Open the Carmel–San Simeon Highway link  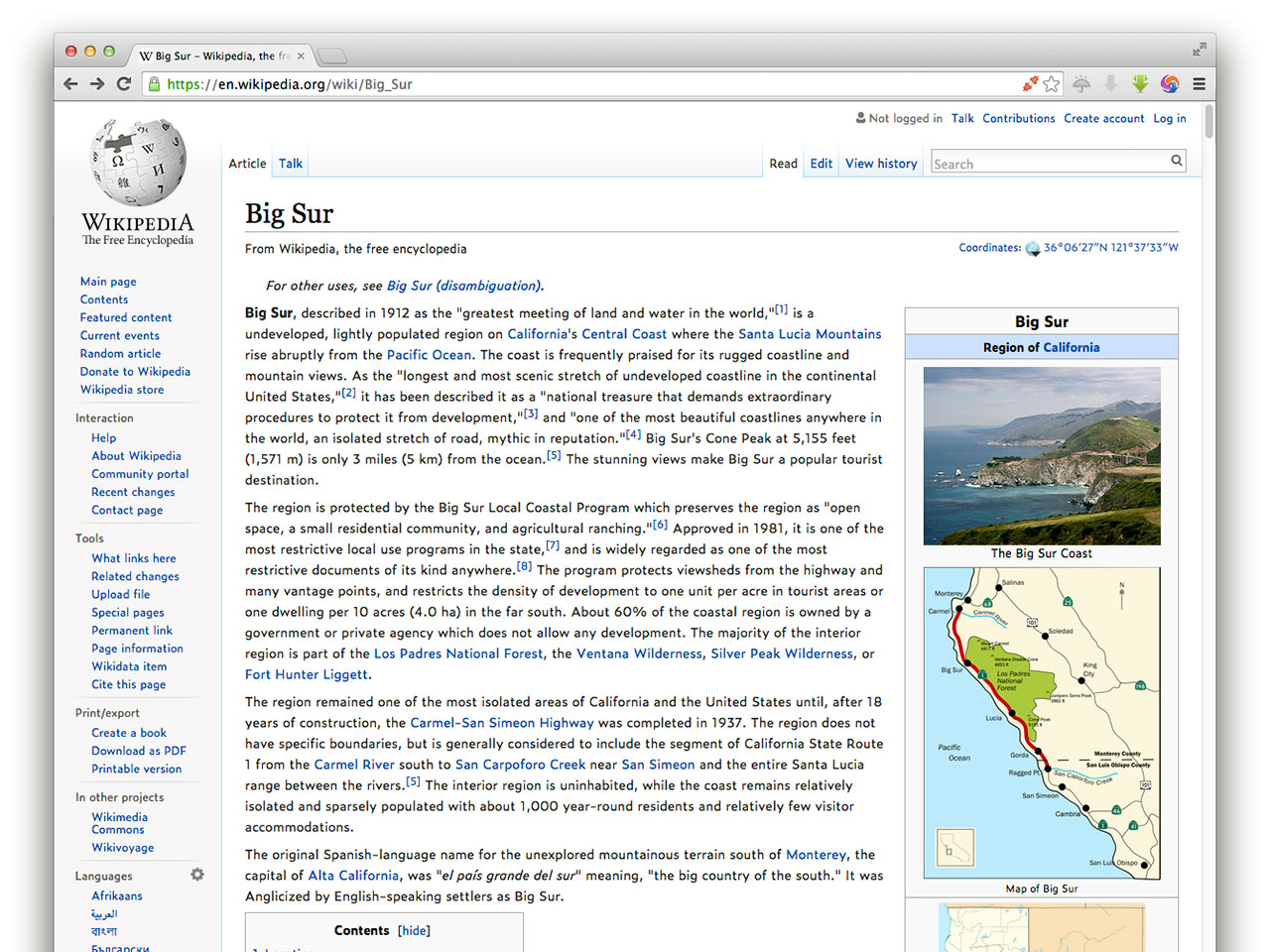pos(502,723)
